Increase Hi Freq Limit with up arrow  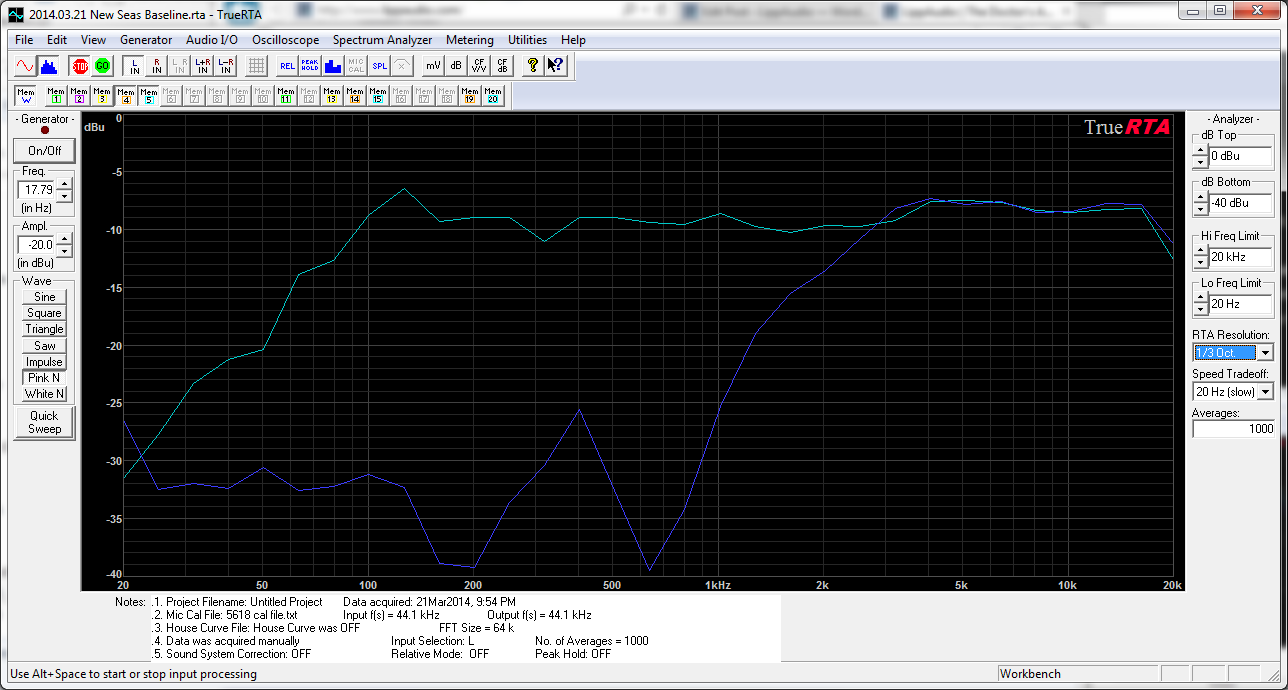pos(1199,252)
